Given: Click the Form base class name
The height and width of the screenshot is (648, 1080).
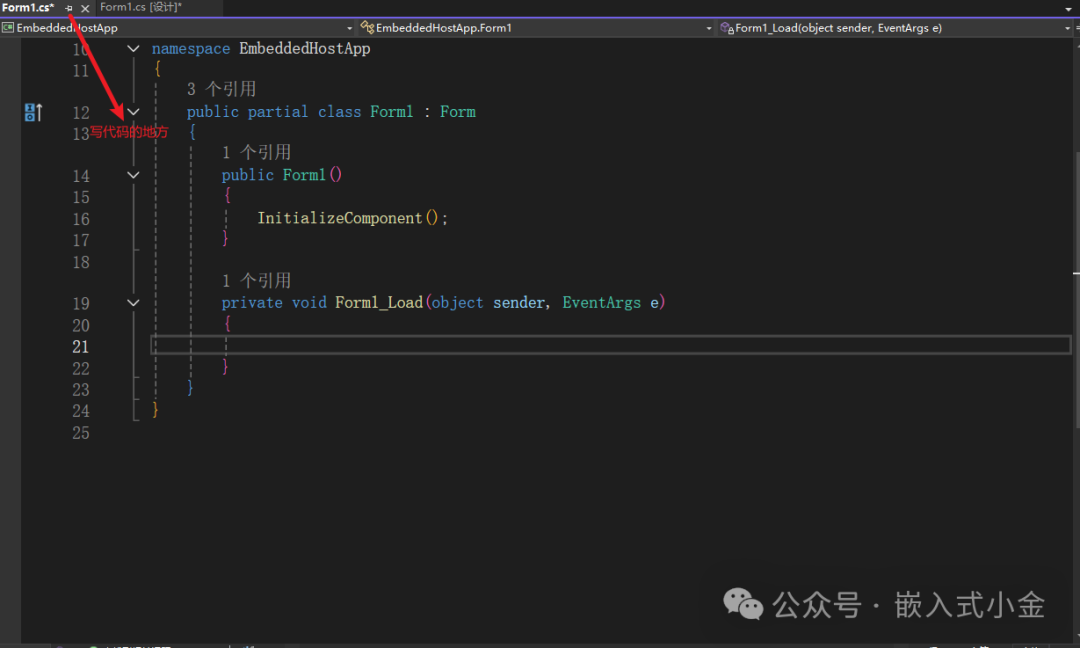Looking at the screenshot, I should tap(458, 112).
